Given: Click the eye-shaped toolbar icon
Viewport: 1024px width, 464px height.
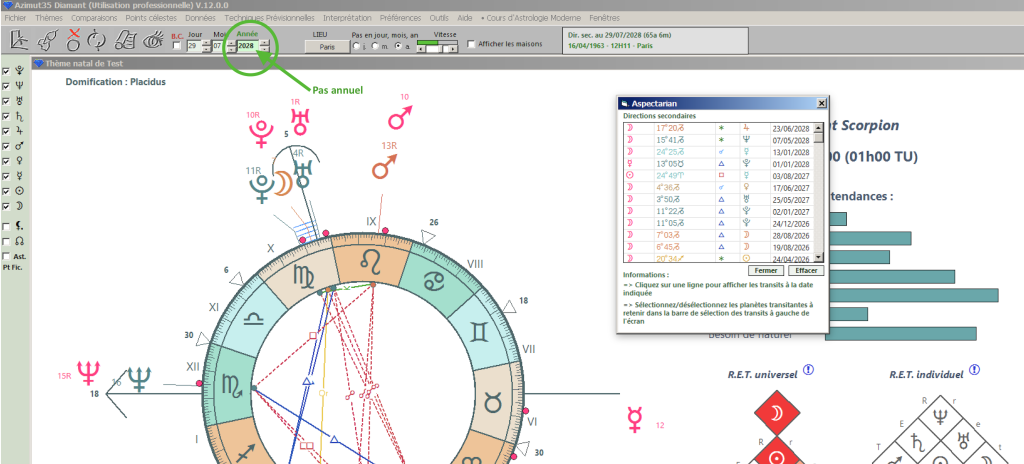Looking at the screenshot, I should [152, 41].
